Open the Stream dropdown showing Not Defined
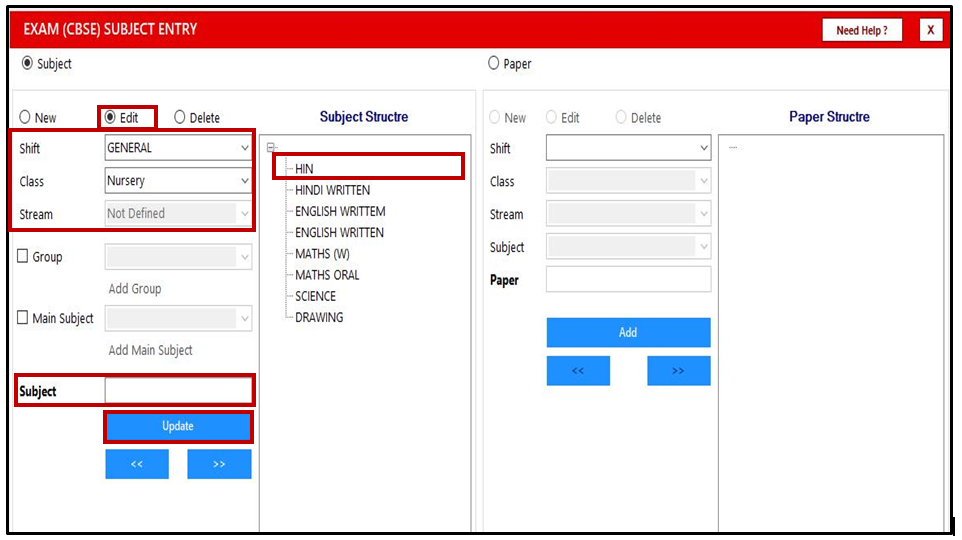The image size is (962, 540). (x=178, y=214)
